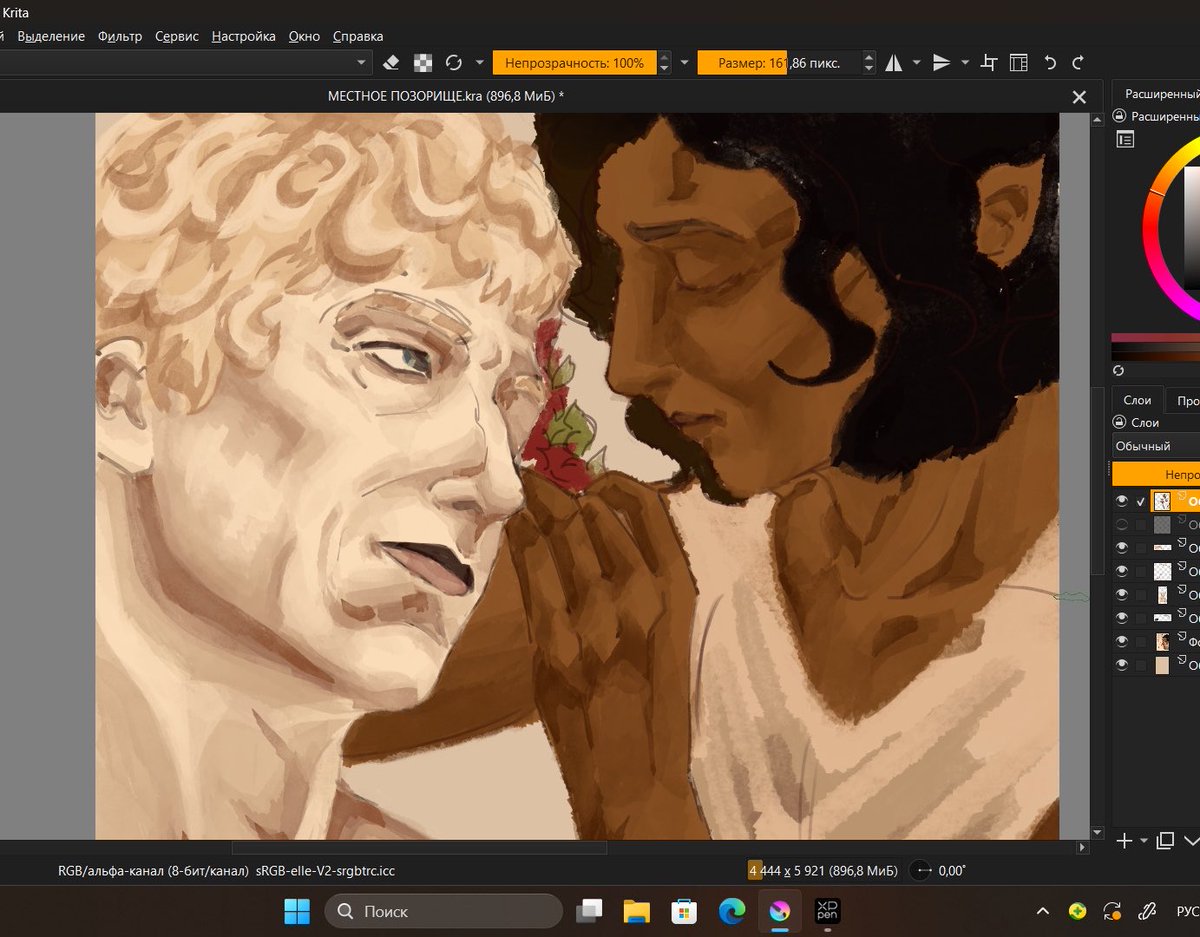Screen dimensions: 1200x937
Task: Open Обычный blend mode dropdown
Action: 1156,446
